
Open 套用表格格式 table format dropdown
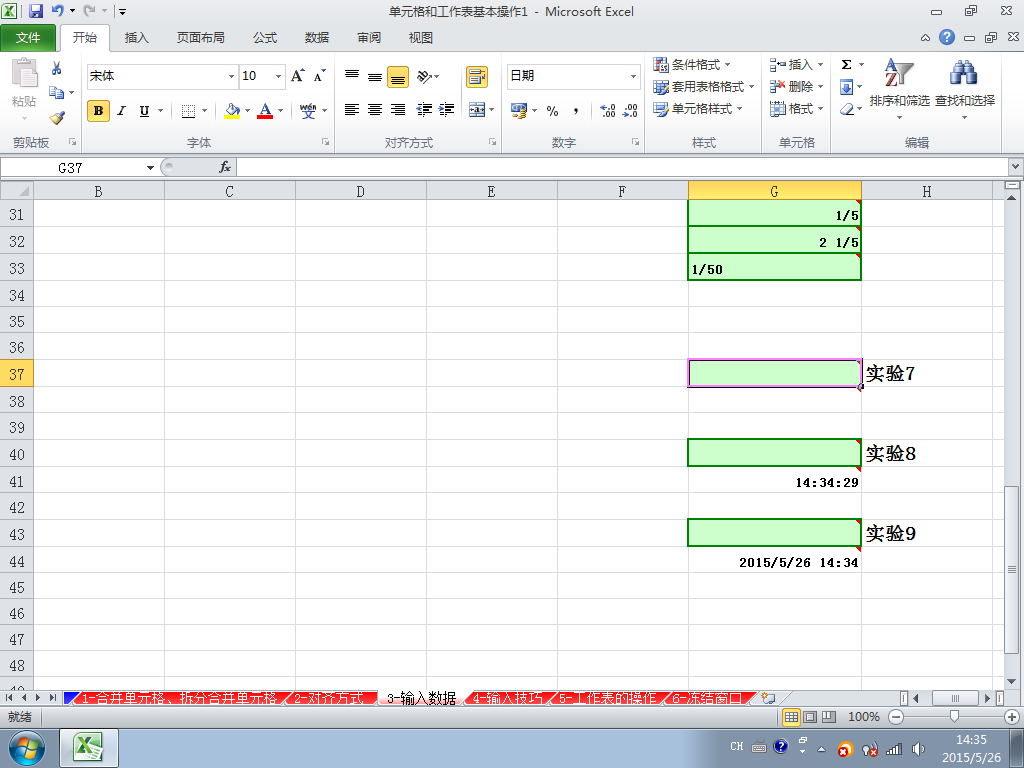coord(703,86)
